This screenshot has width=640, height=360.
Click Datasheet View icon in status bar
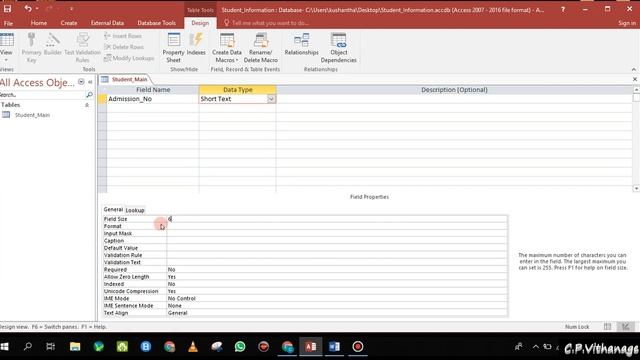(x=607, y=327)
